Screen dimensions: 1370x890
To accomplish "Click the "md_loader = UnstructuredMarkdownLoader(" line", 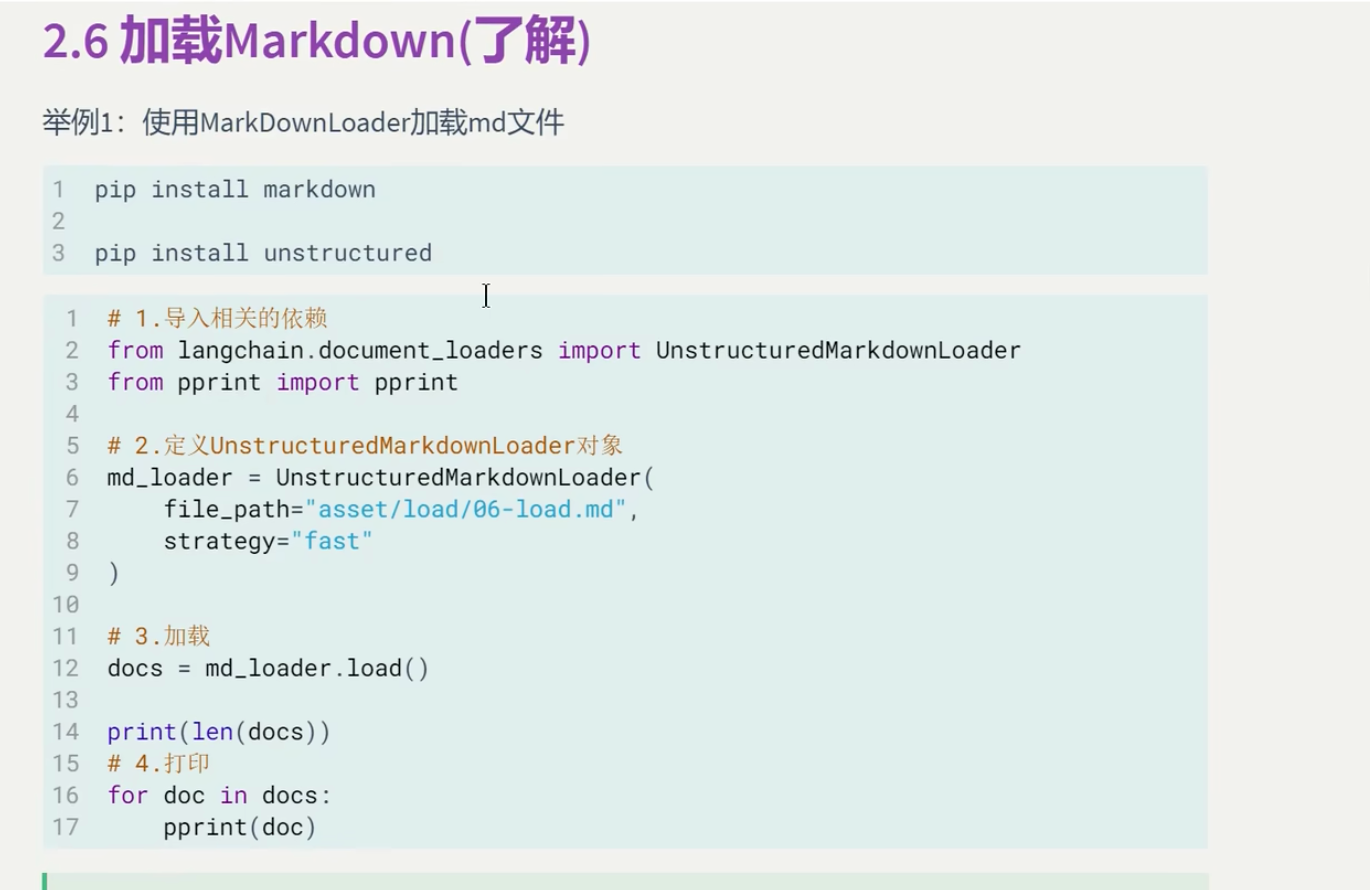I will click(x=381, y=478).
